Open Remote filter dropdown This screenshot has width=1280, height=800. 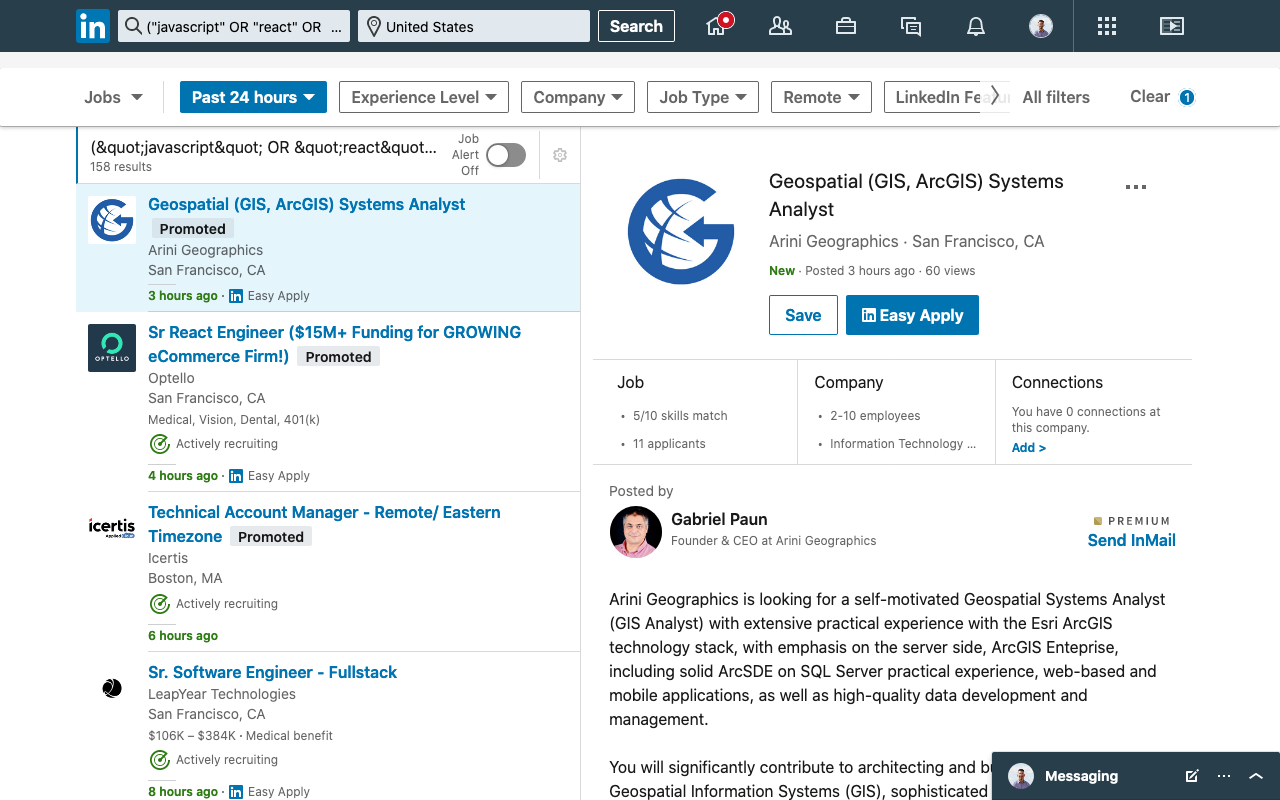(x=821, y=97)
